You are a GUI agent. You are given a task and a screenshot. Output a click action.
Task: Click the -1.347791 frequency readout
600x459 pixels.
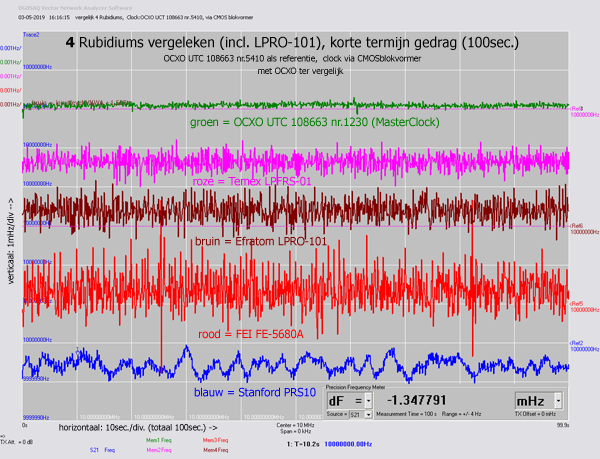416,400
